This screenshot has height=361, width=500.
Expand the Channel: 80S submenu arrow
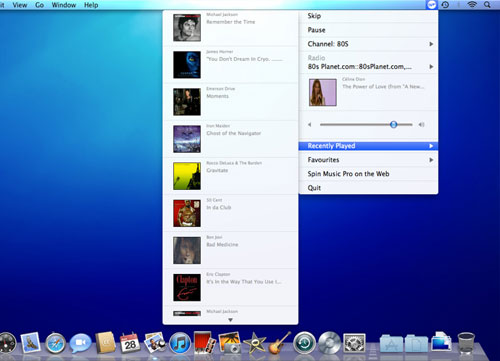(x=431, y=44)
